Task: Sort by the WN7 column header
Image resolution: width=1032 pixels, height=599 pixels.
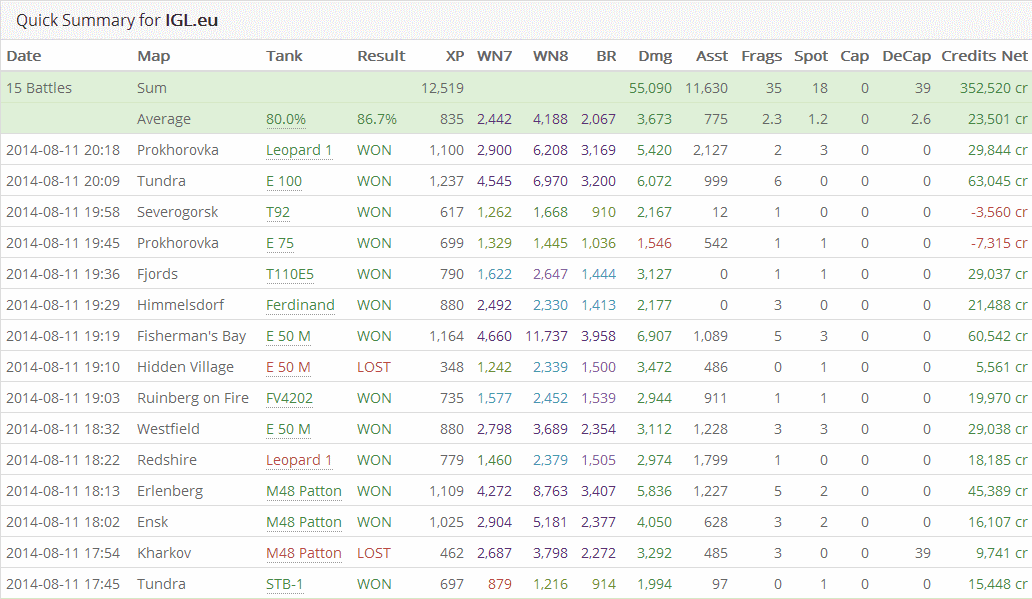Action: tap(494, 56)
